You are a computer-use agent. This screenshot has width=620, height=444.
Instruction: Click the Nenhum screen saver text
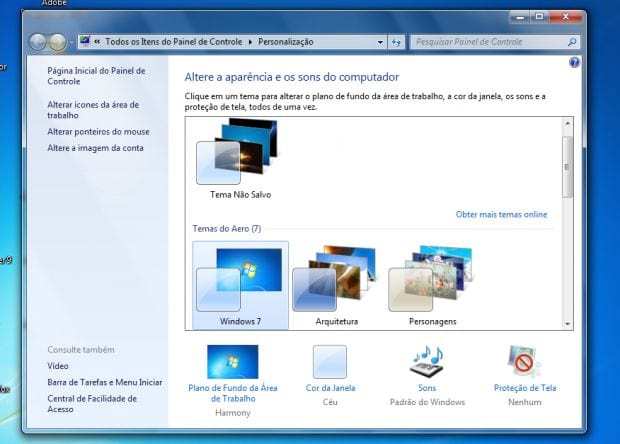(x=525, y=402)
